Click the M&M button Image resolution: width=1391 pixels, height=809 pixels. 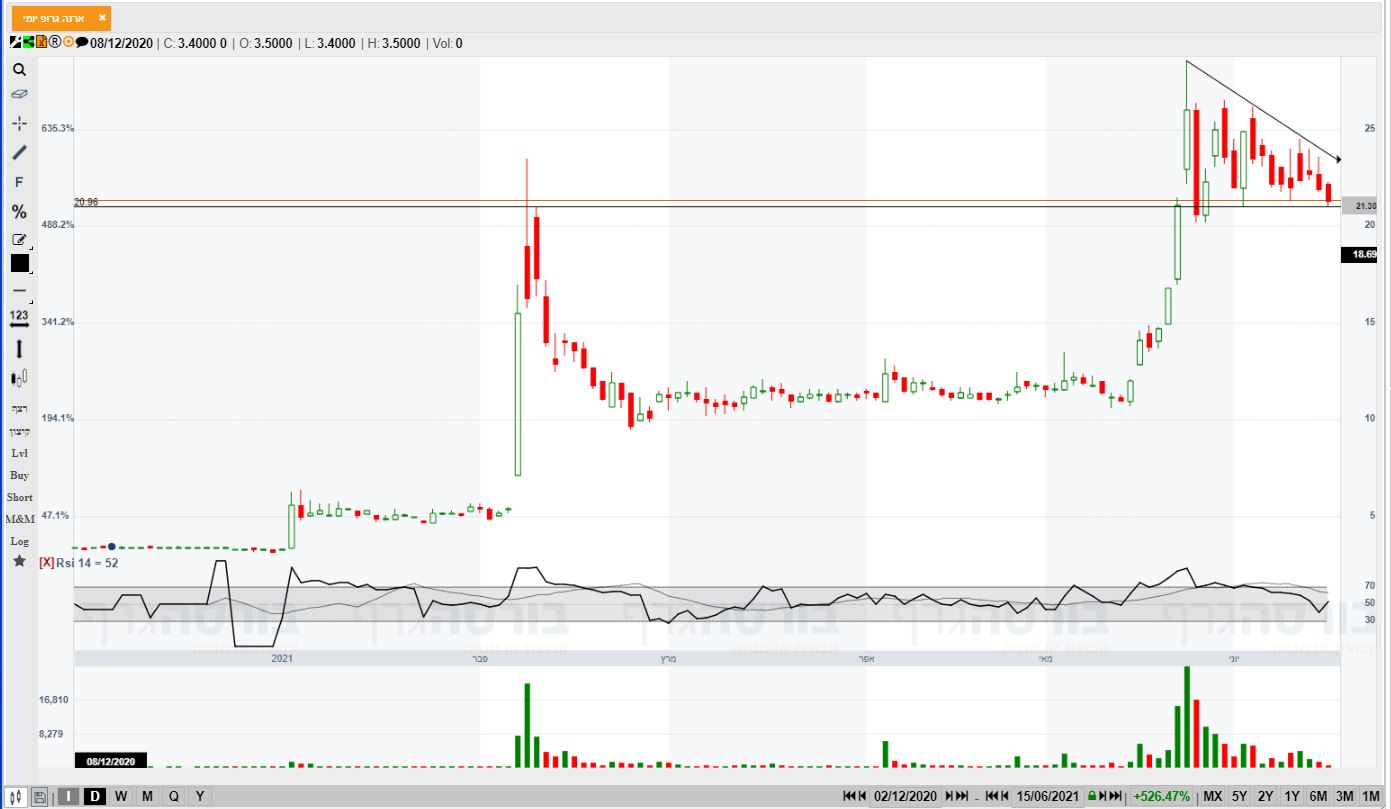(20, 519)
